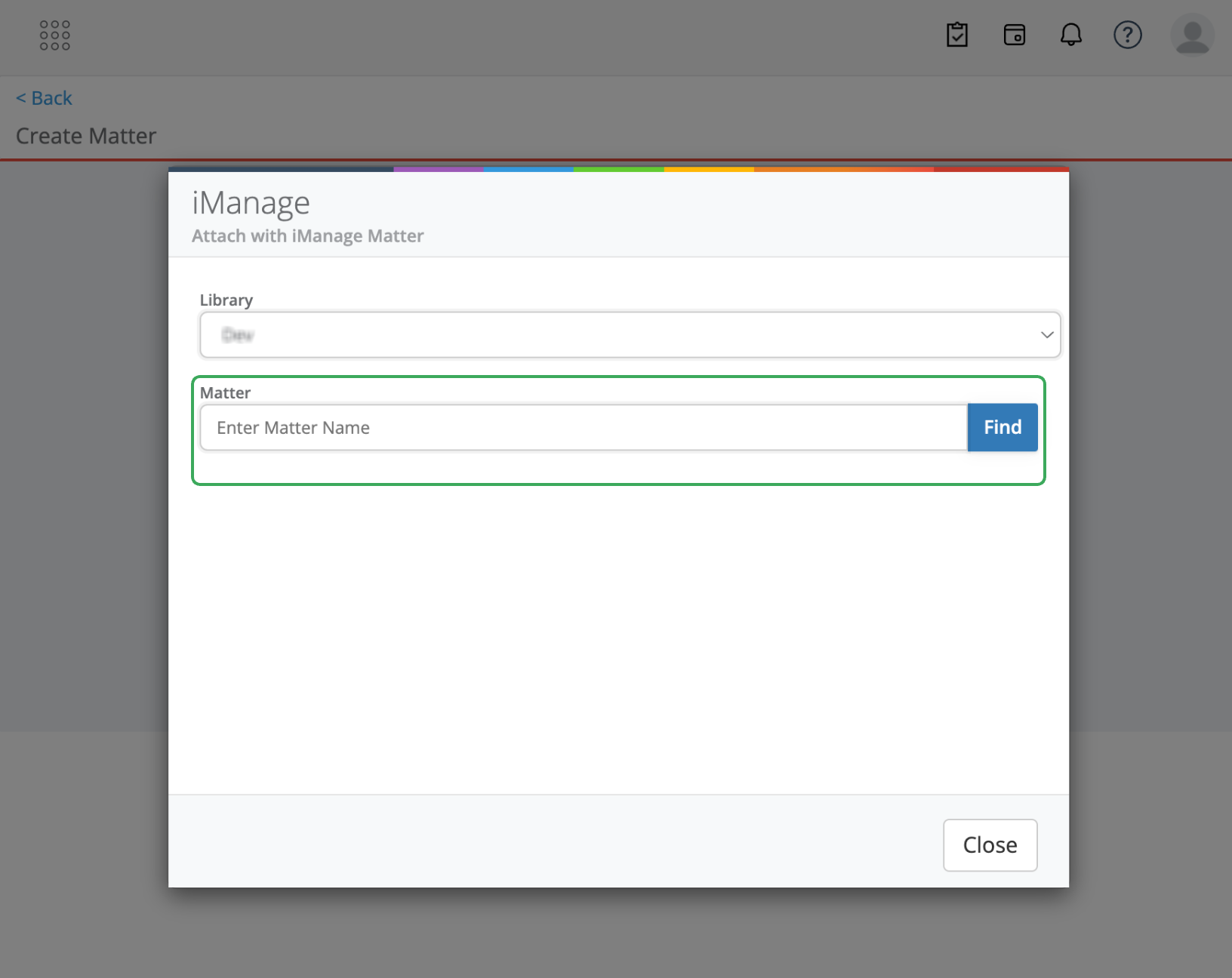The image size is (1232, 978).
Task: Open the tasks clipboard checklist icon
Action: tap(957, 35)
